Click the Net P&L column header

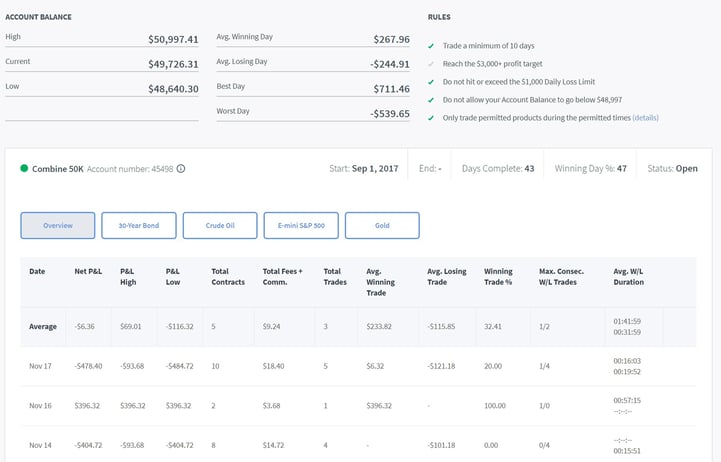click(x=88, y=271)
